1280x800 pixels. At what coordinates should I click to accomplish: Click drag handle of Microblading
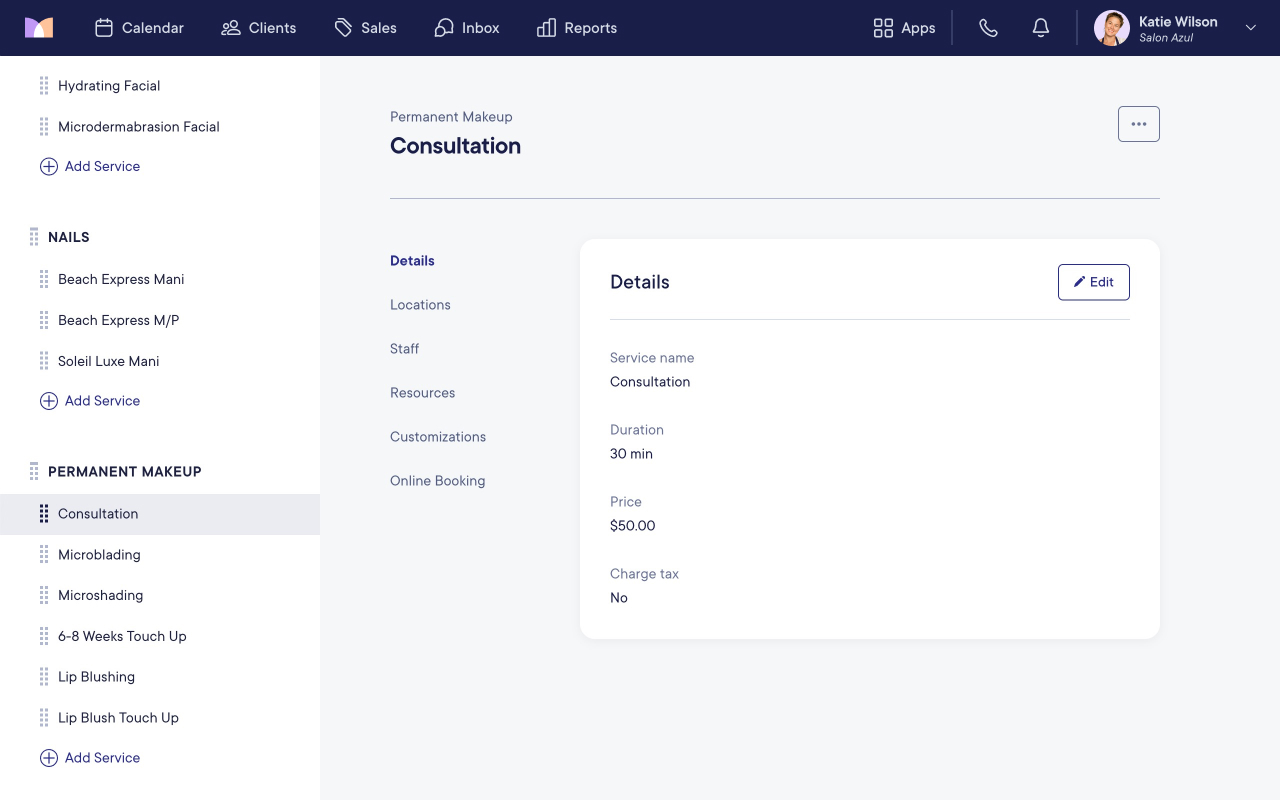[x=44, y=555]
